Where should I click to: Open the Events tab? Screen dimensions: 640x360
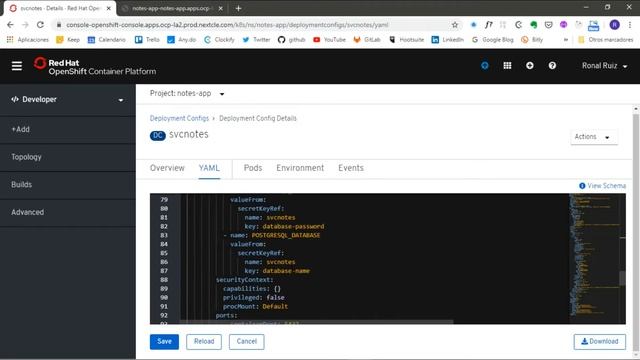click(x=351, y=168)
